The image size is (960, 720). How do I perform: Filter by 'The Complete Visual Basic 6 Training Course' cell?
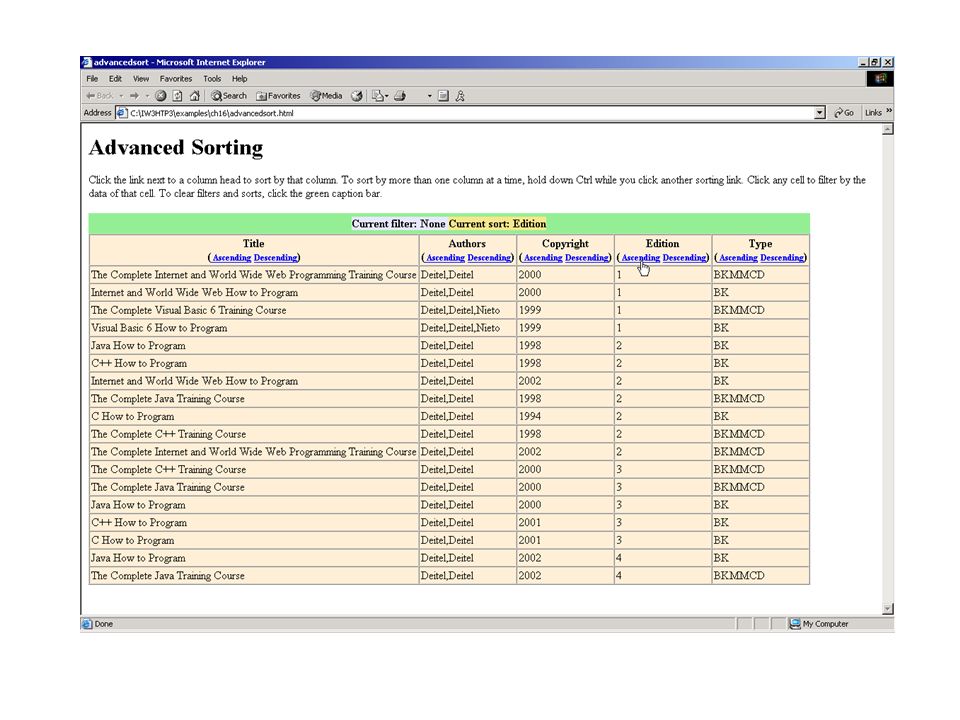click(x=254, y=310)
